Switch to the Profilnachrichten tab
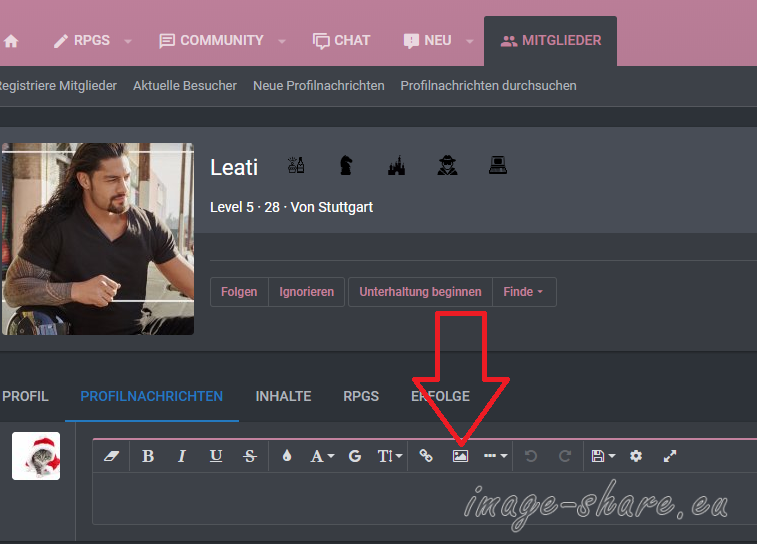 point(152,396)
